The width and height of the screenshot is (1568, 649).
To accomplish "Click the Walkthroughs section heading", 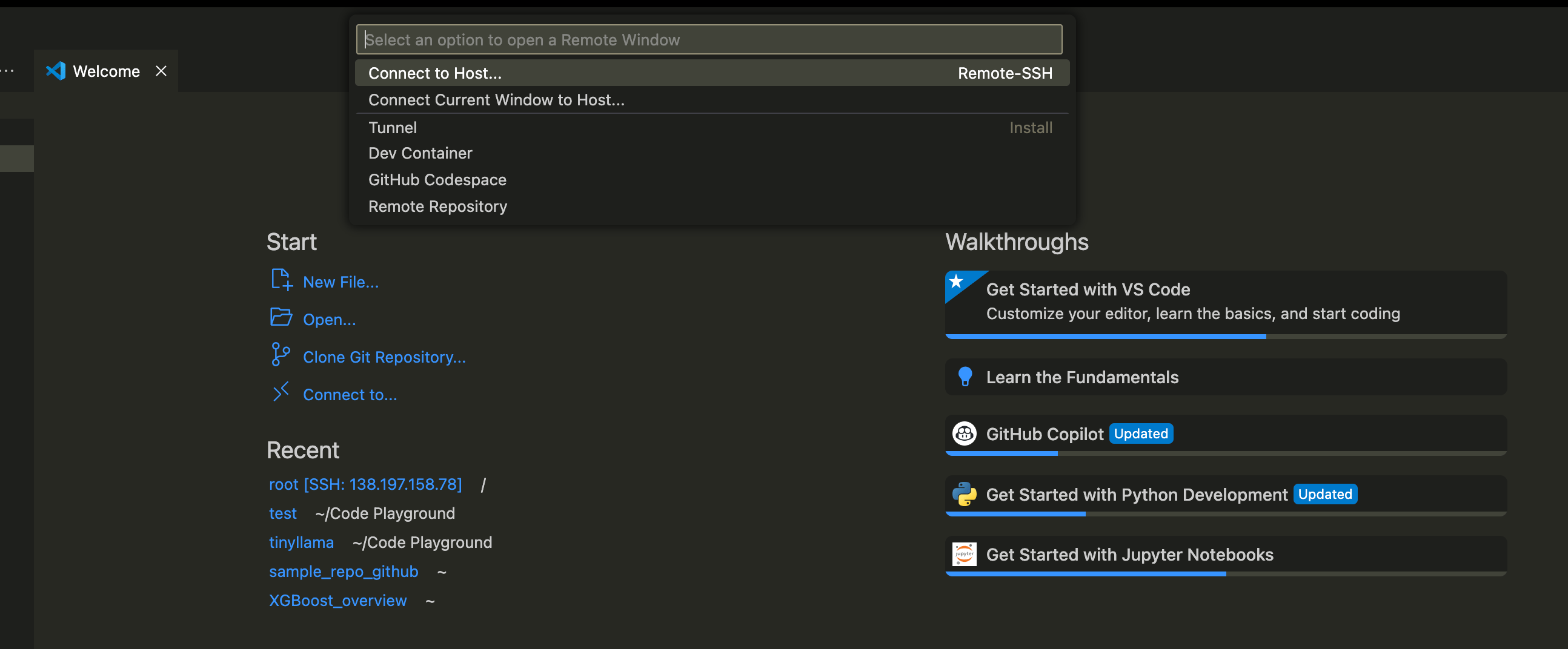I will click(x=1017, y=242).
